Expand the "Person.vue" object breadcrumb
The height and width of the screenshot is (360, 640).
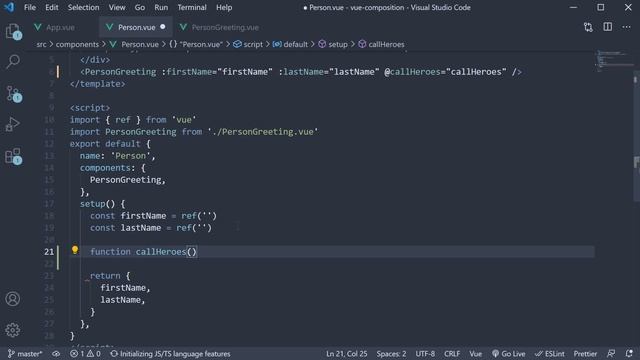click(196, 44)
